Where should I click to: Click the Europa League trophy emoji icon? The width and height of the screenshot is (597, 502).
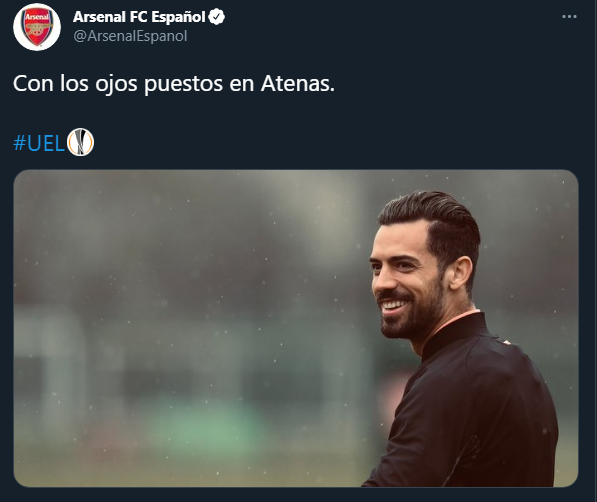(x=80, y=142)
